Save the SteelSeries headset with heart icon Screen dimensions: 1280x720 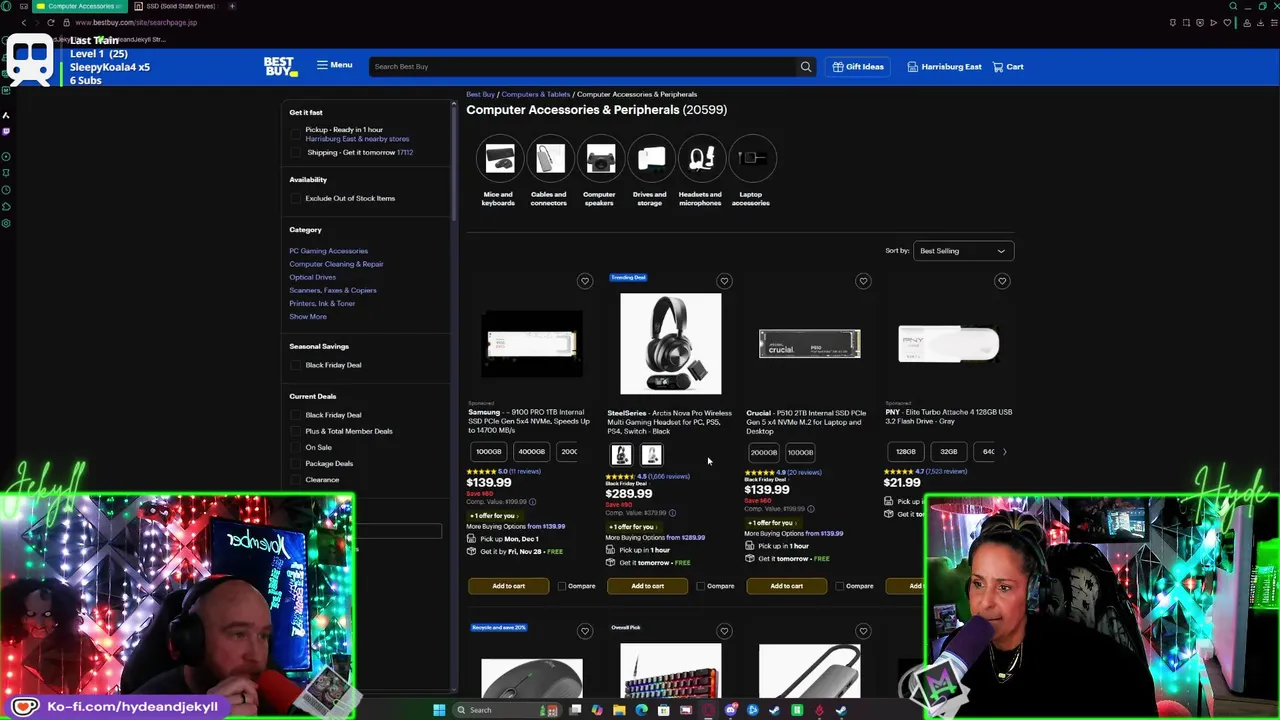pyautogui.click(x=724, y=281)
